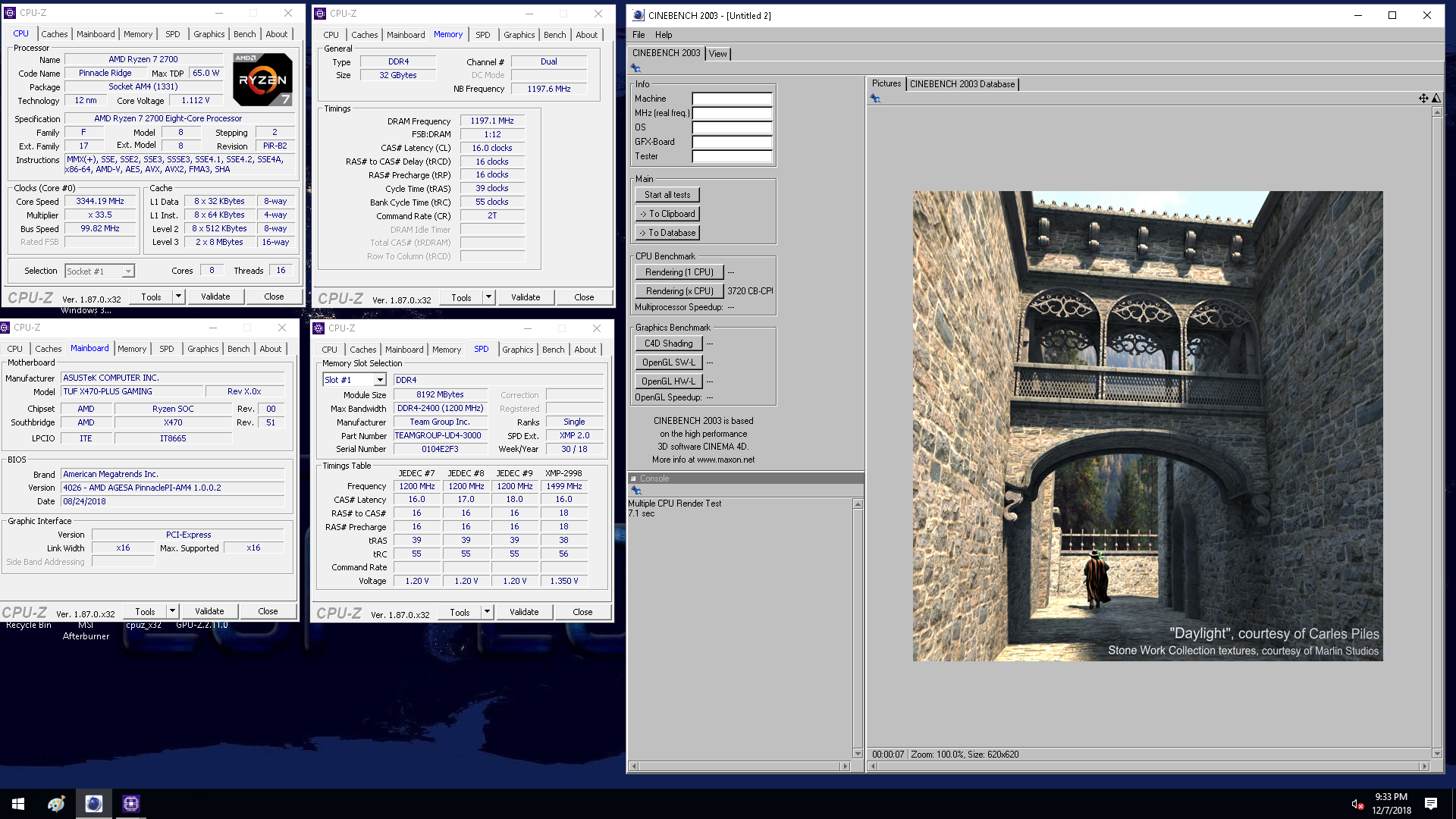Run the Rendering (x CPU) benchmark
The width and height of the screenshot is (1456, 819).
[679, 291]
